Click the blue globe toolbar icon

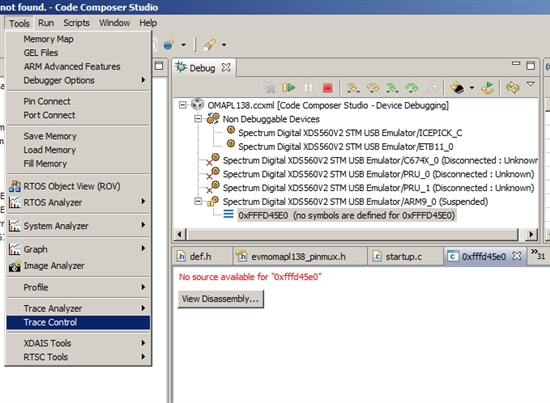pos(169,45)
